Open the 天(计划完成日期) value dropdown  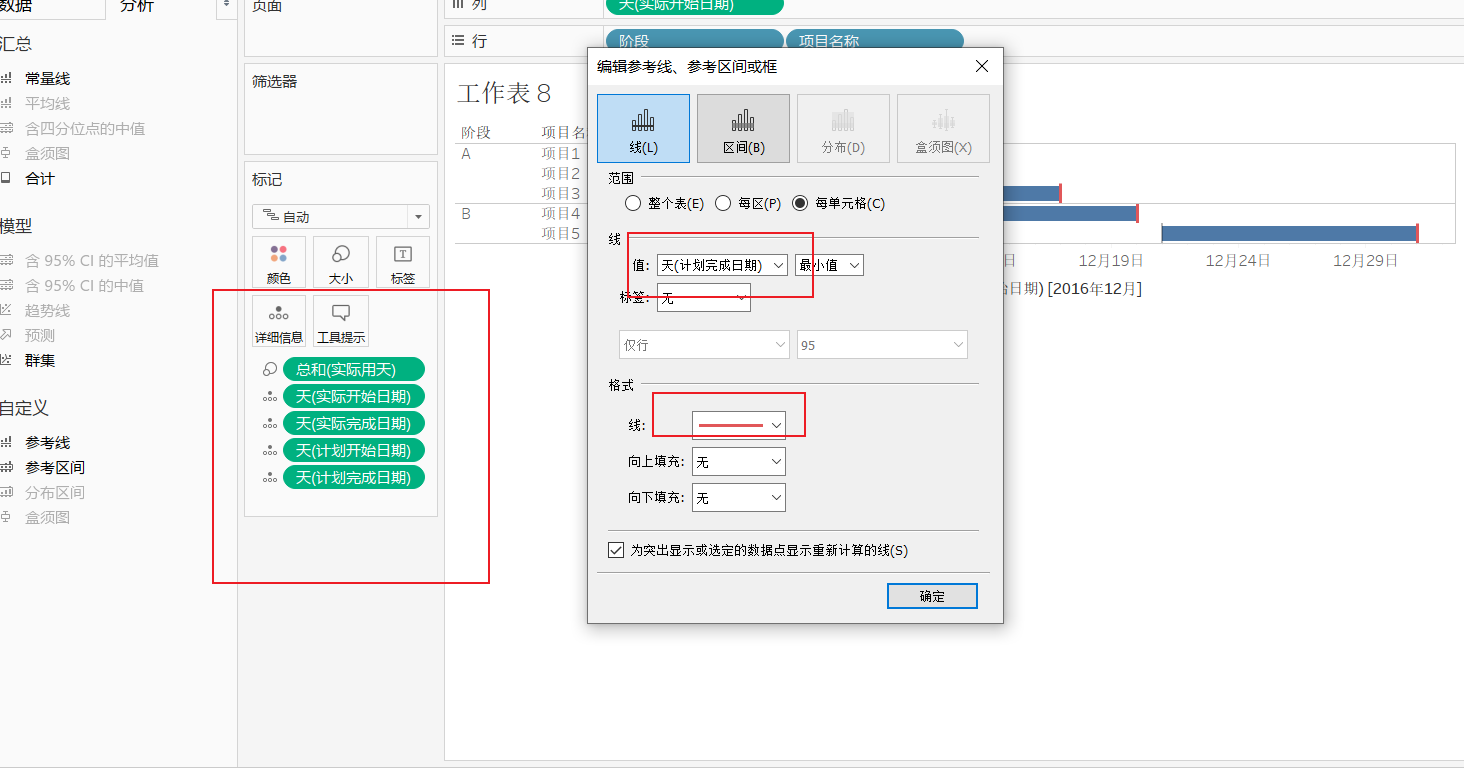point(722,265)
